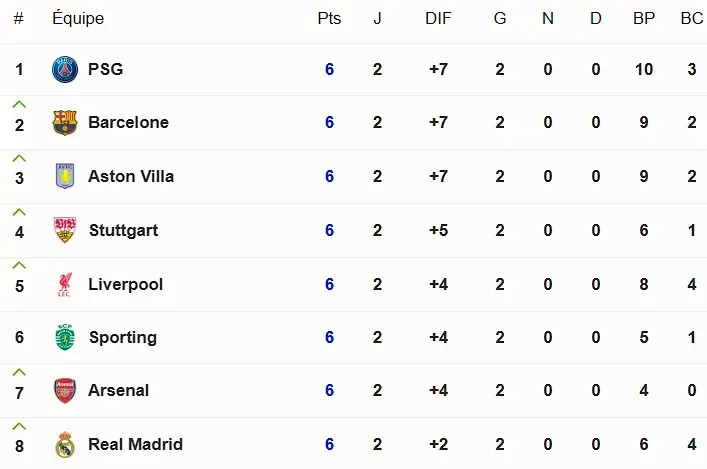Click the Arsenal club crest
The width and height of the screenshot is (707, 469).
65,391
